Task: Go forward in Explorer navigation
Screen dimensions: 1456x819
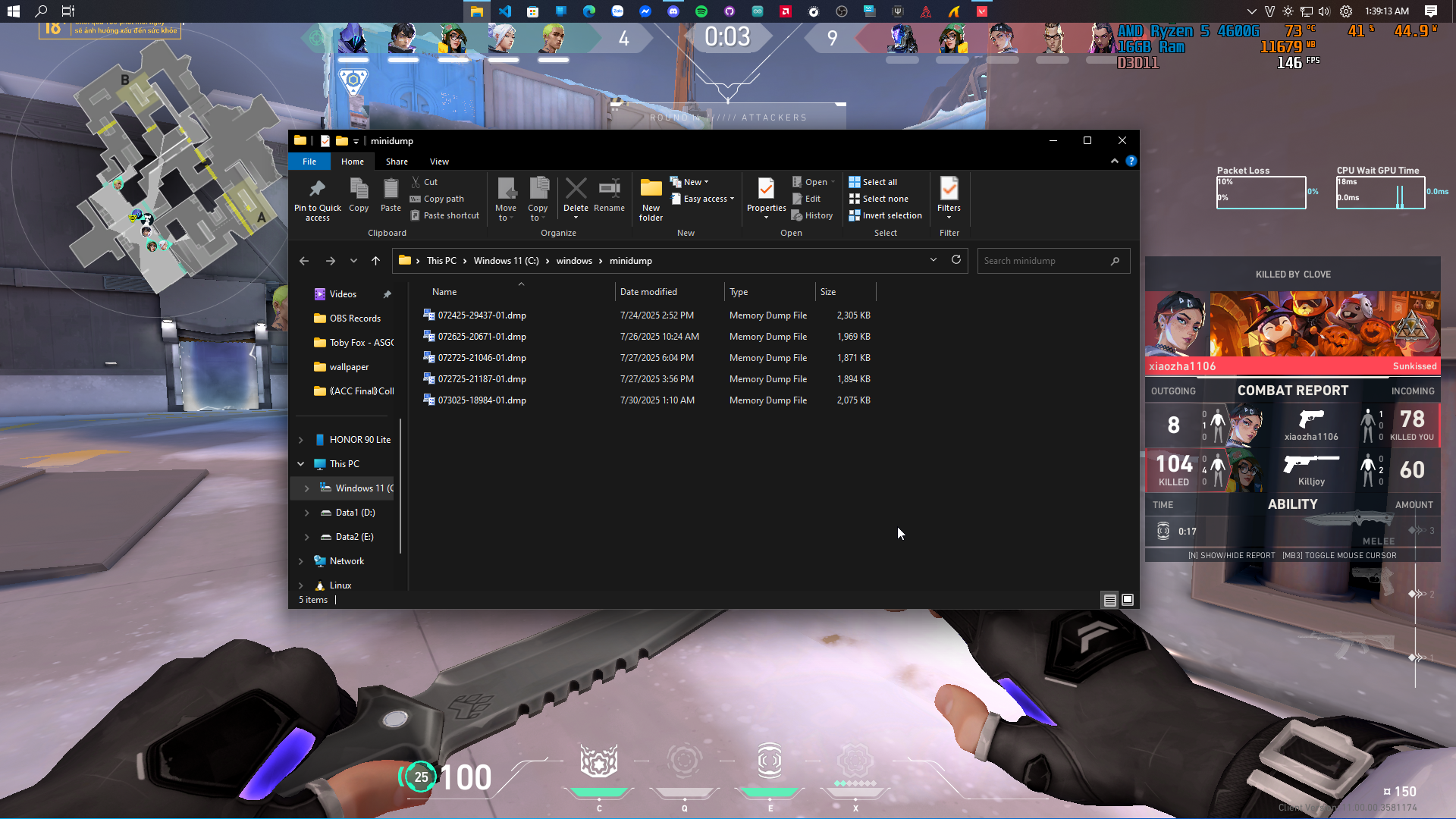Action: click(330, 261)
